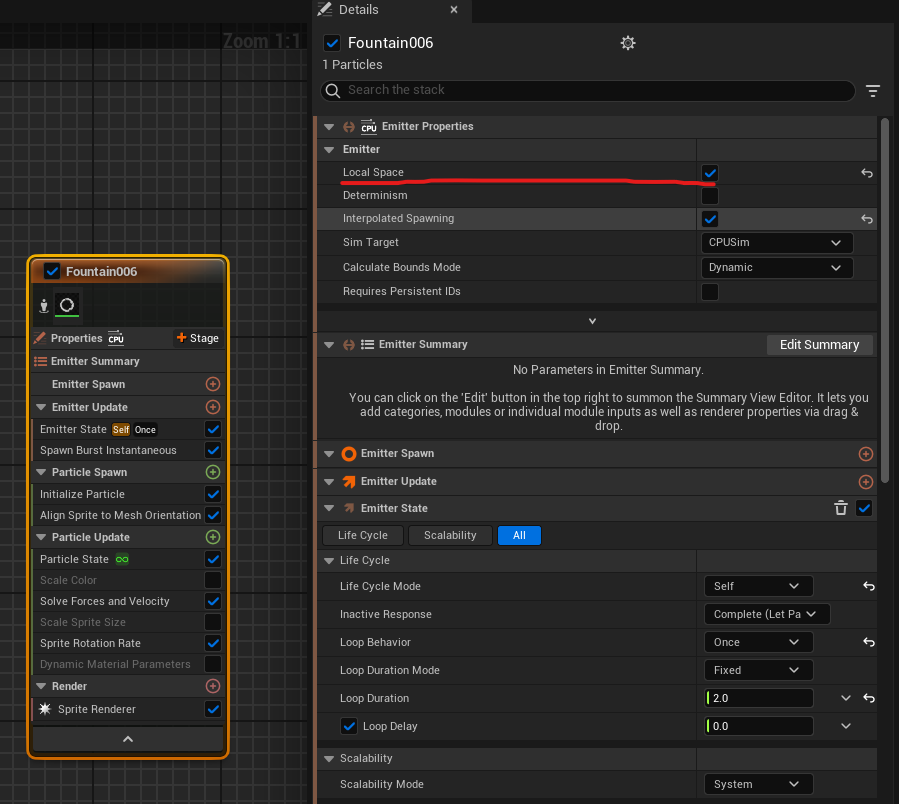This screenshot has width=899, height=804.
Task: Click the Stage button on emitter node
Action: click(197, 338)
